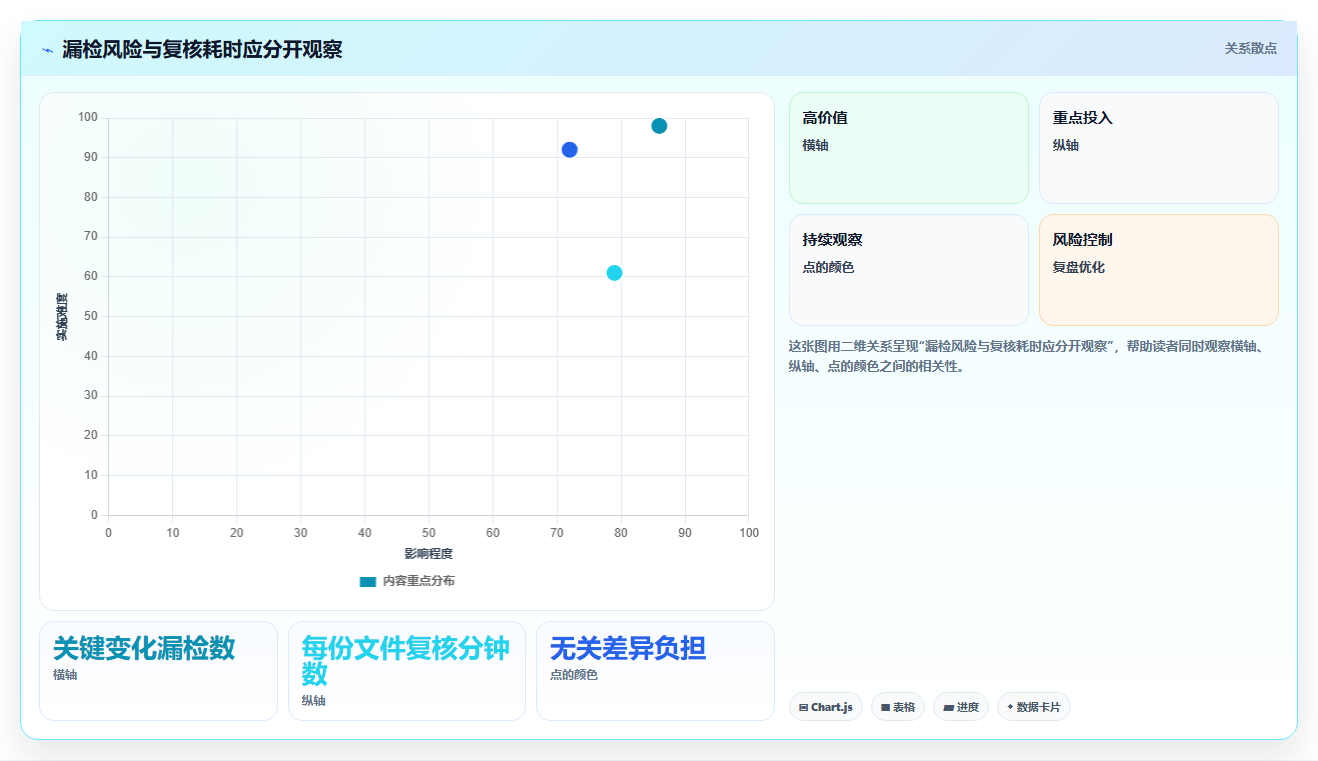Image resolution: width=1318 pixels, height=761 pixels.
Task: Open the 持续观察 card
Action: (x=909, y=270)
